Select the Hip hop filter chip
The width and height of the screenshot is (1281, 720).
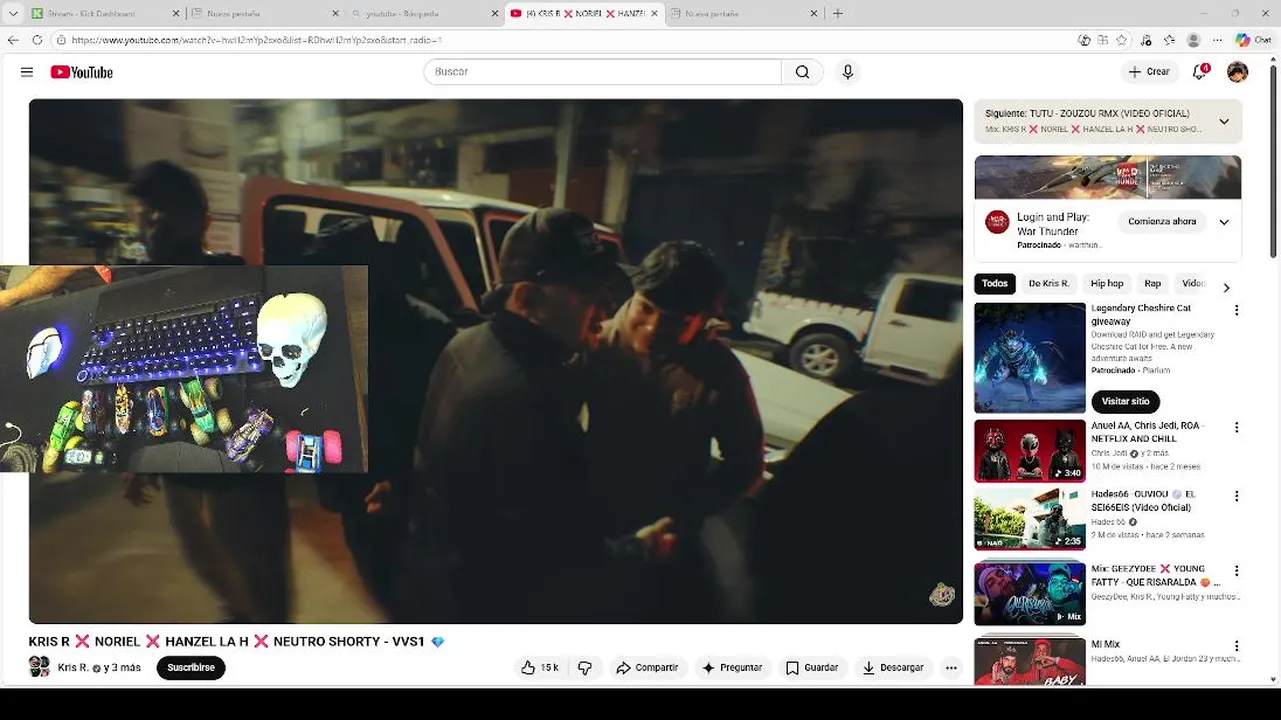1107,284
